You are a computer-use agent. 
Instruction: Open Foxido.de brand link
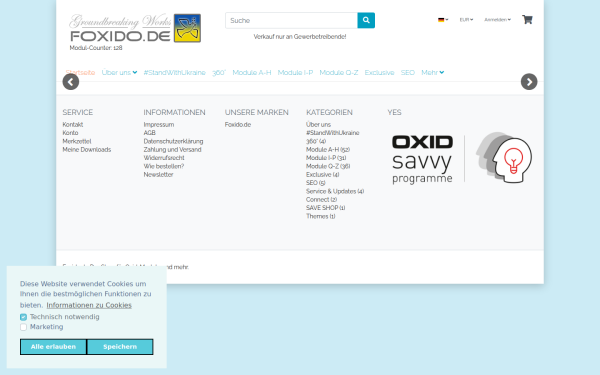click(238, 124)
